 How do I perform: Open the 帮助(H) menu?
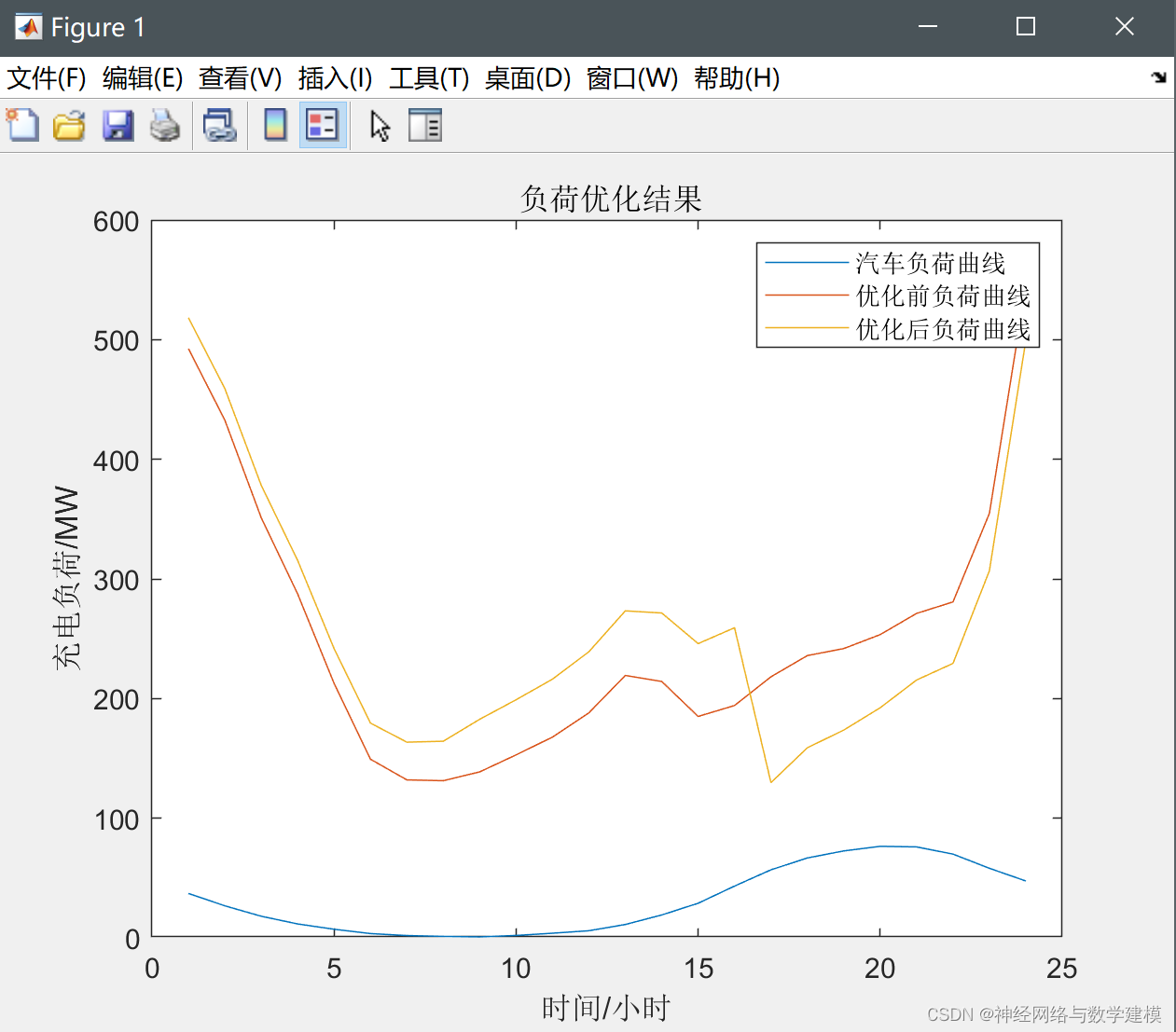(737, 78)
